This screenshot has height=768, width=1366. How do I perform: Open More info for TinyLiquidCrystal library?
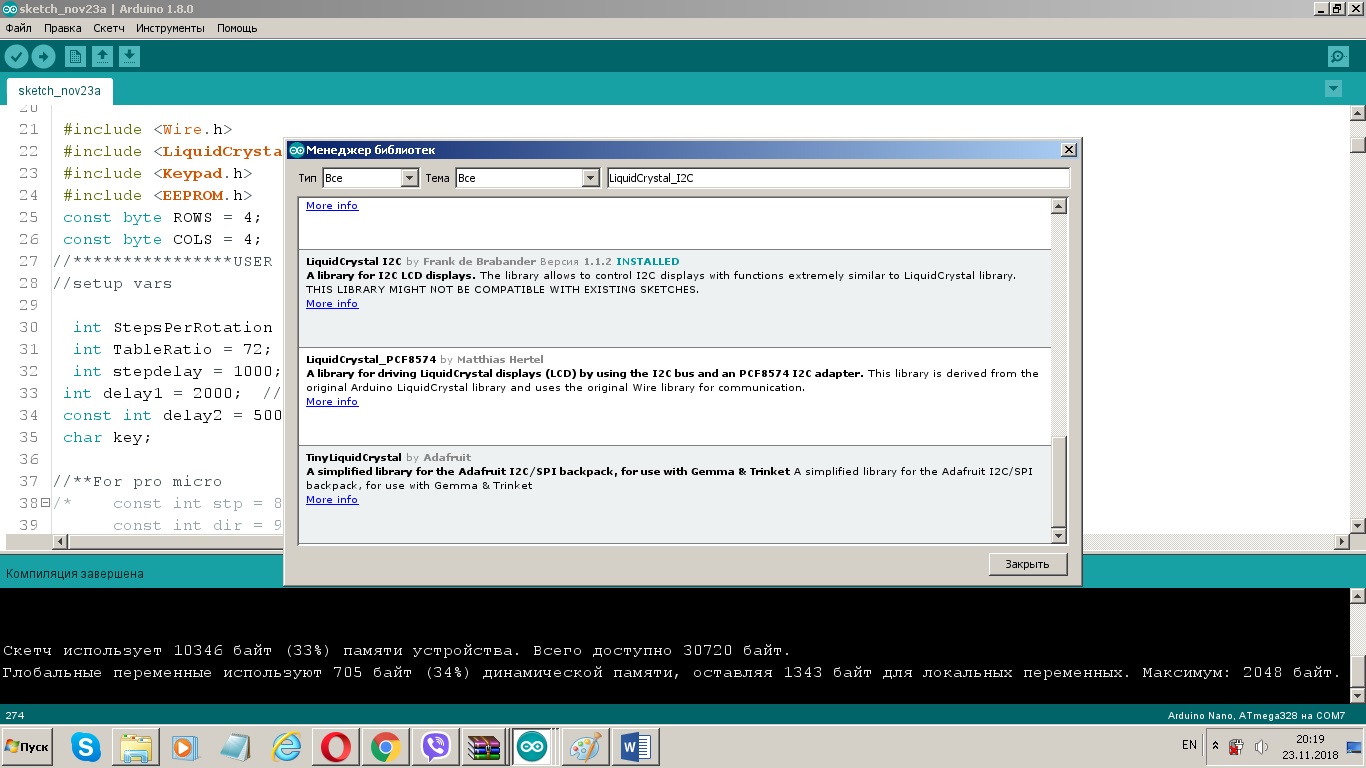point(332,500)
